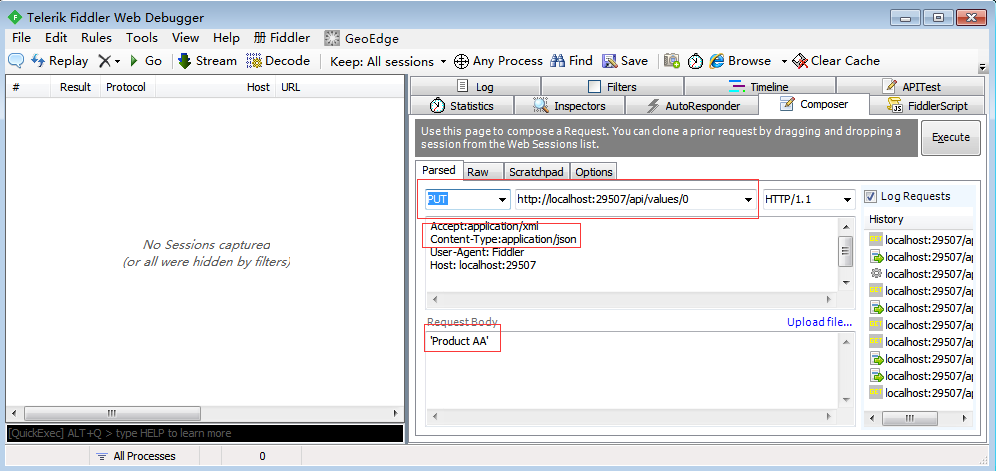
Task: Select the gear-icon history entry
Action: (x=920, y=274)
